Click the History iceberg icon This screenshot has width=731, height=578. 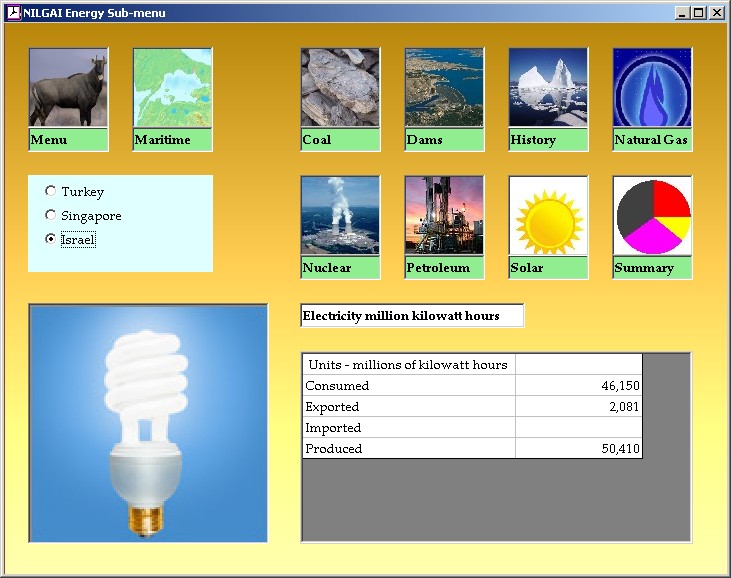(x=548, y=88)
